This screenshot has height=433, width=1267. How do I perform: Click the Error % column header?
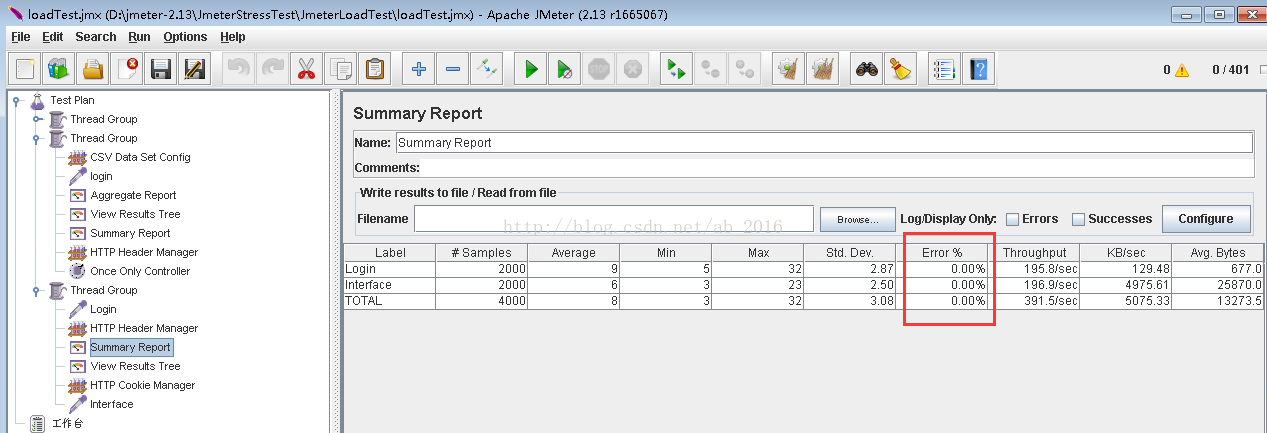click(942, 253)
